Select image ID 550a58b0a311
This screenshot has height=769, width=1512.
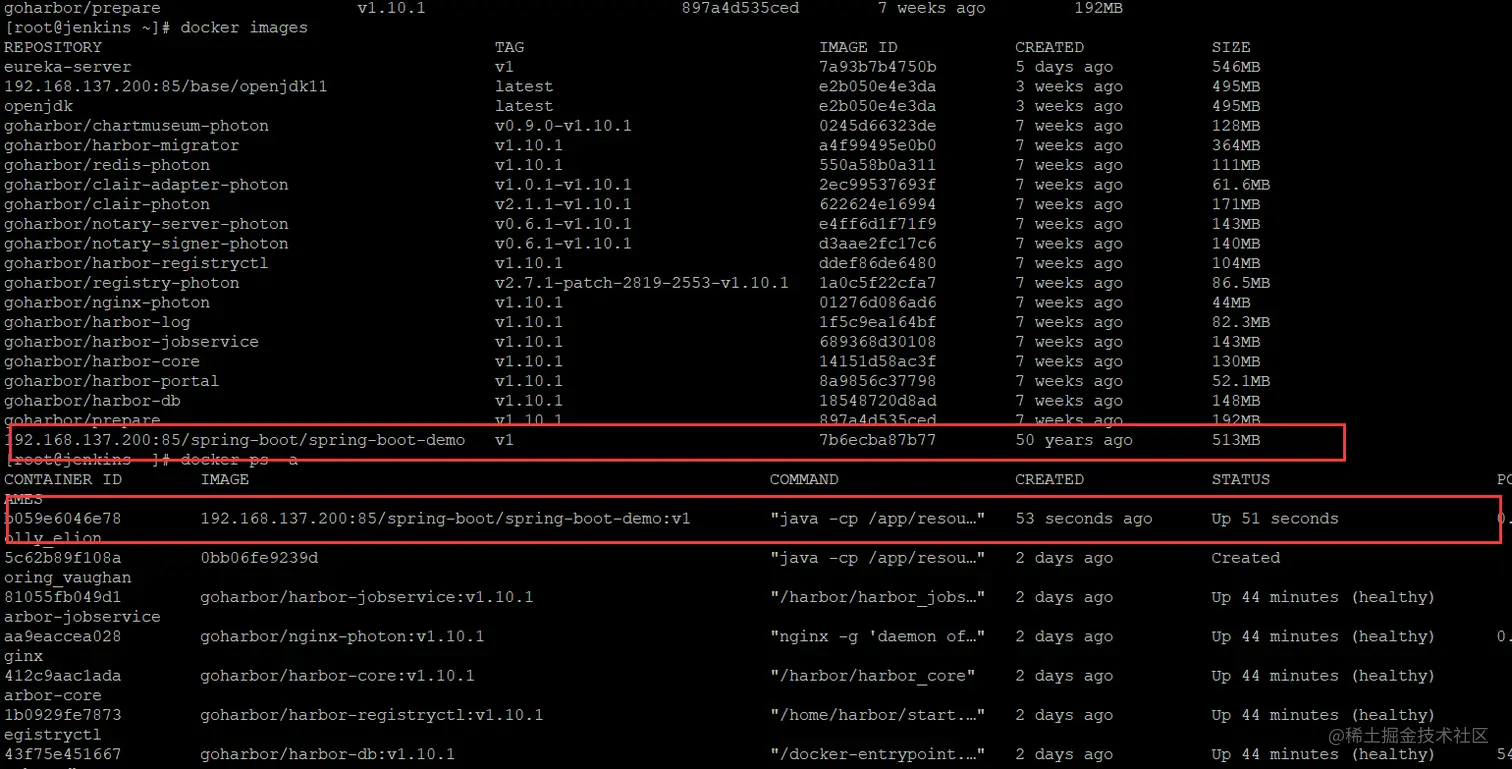click(878, 165)
